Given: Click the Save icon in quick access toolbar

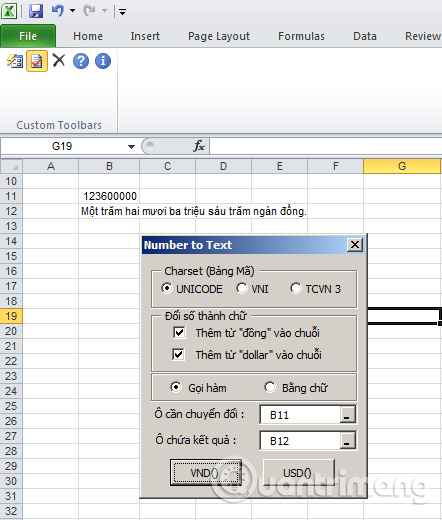Looking at the screenshot, I should point(36,11).
